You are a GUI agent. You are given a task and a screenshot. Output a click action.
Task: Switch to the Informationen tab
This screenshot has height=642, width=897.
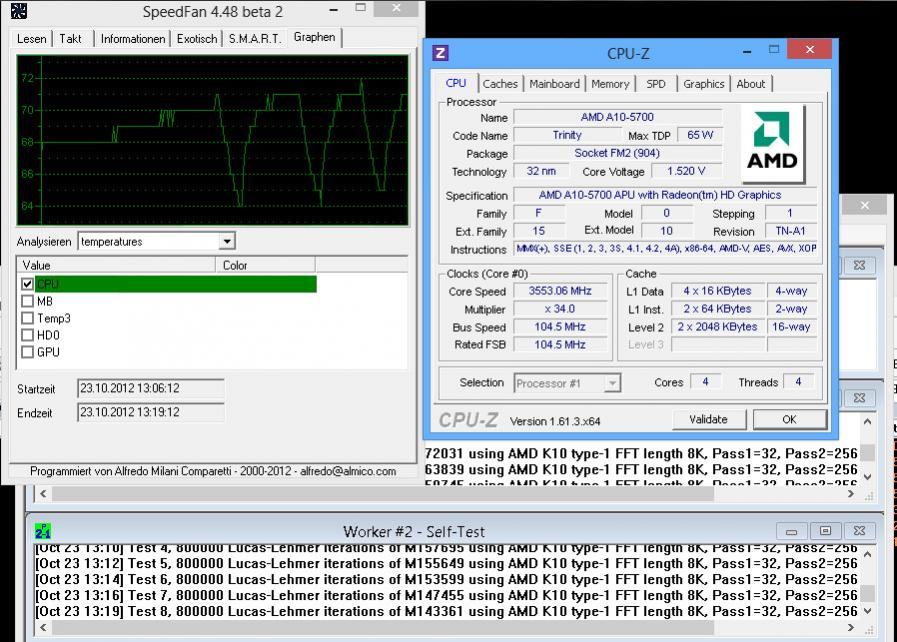[133, 39]
